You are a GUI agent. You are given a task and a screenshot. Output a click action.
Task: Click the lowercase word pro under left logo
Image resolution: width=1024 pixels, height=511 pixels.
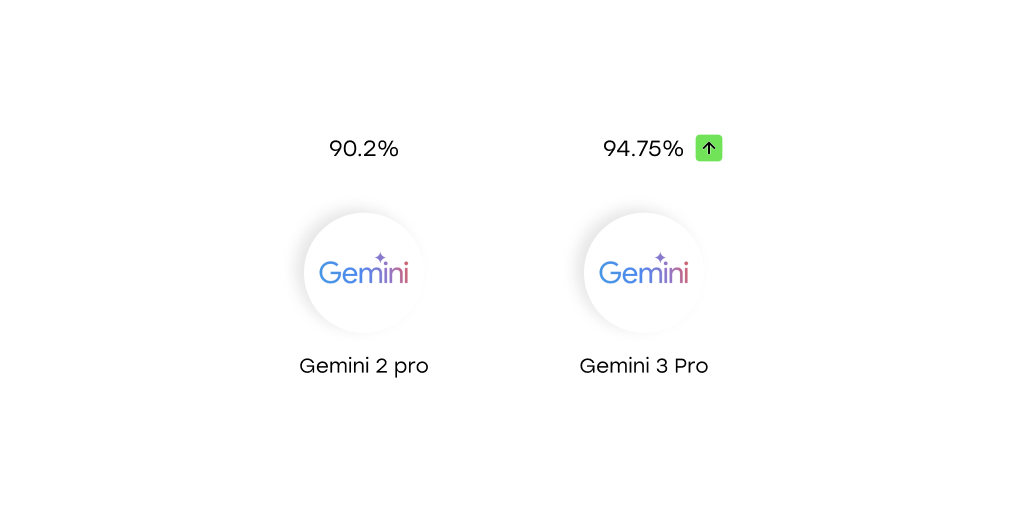(x=411, y=367)
